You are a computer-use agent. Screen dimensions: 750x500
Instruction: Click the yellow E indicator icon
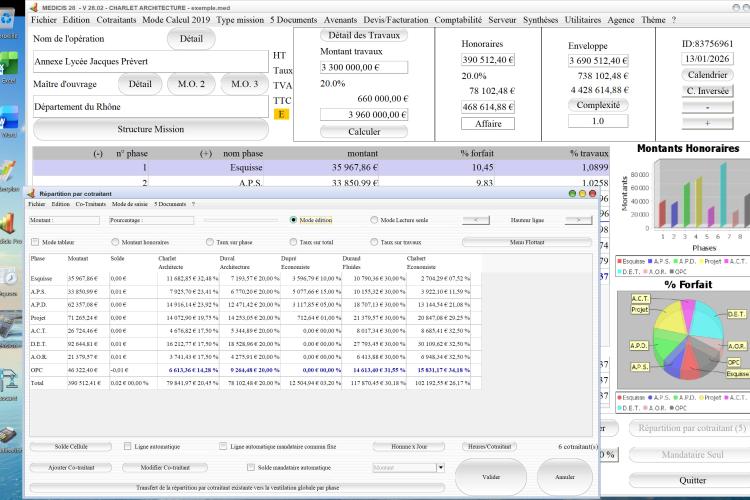point(281,114)
